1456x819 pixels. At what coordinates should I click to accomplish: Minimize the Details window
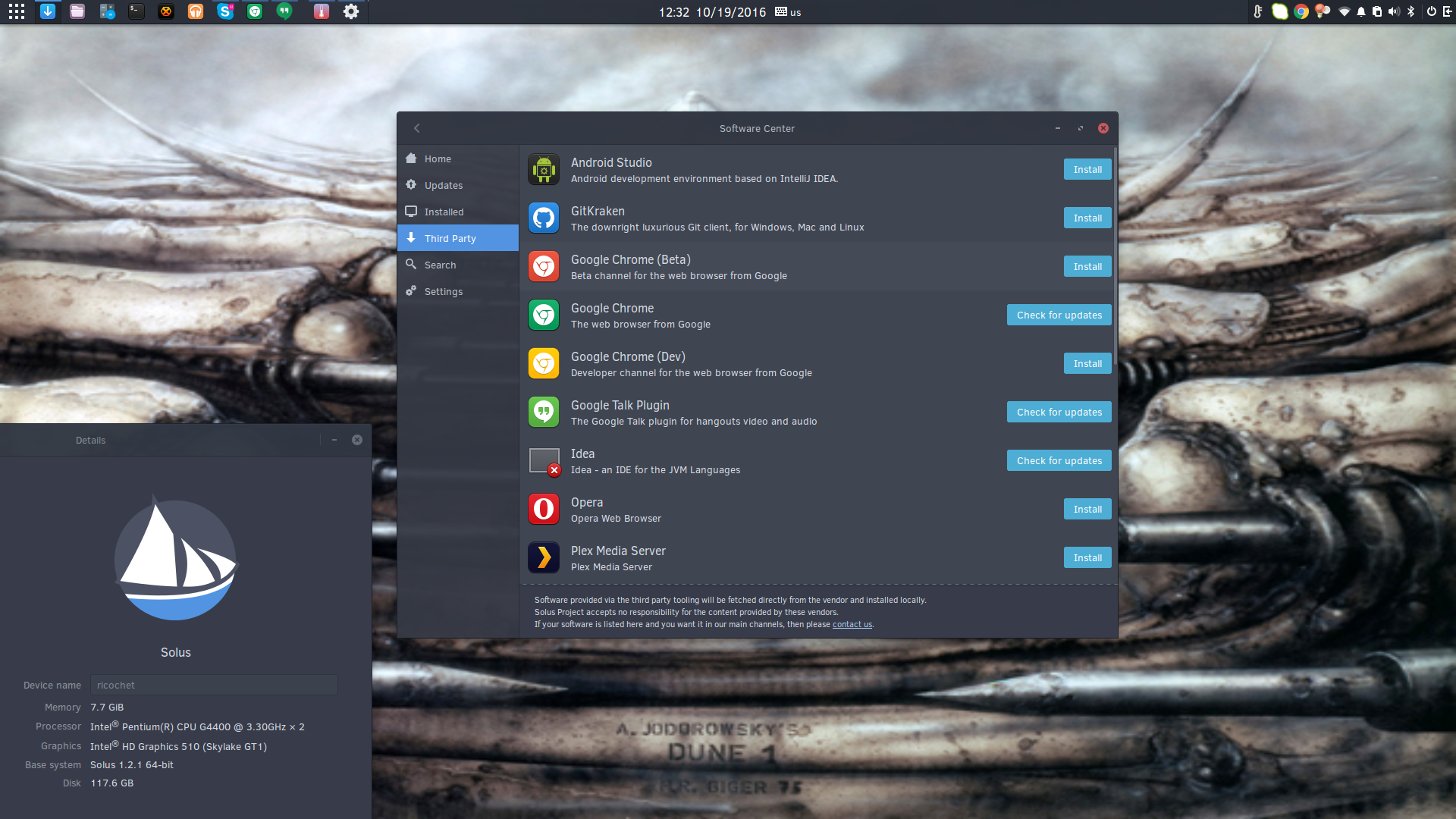[334, 440]
